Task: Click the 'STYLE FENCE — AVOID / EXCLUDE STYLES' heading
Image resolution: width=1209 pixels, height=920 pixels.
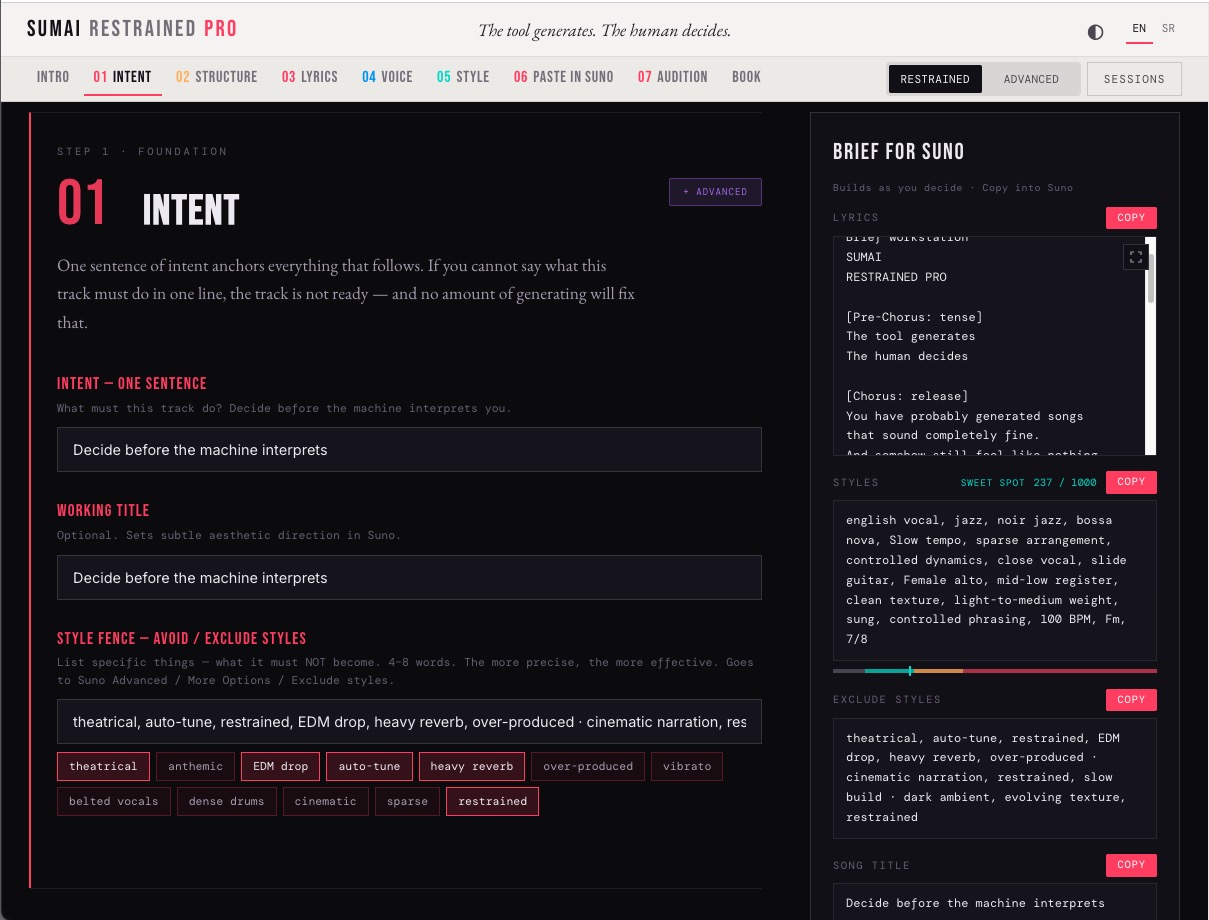Action: 182,639
